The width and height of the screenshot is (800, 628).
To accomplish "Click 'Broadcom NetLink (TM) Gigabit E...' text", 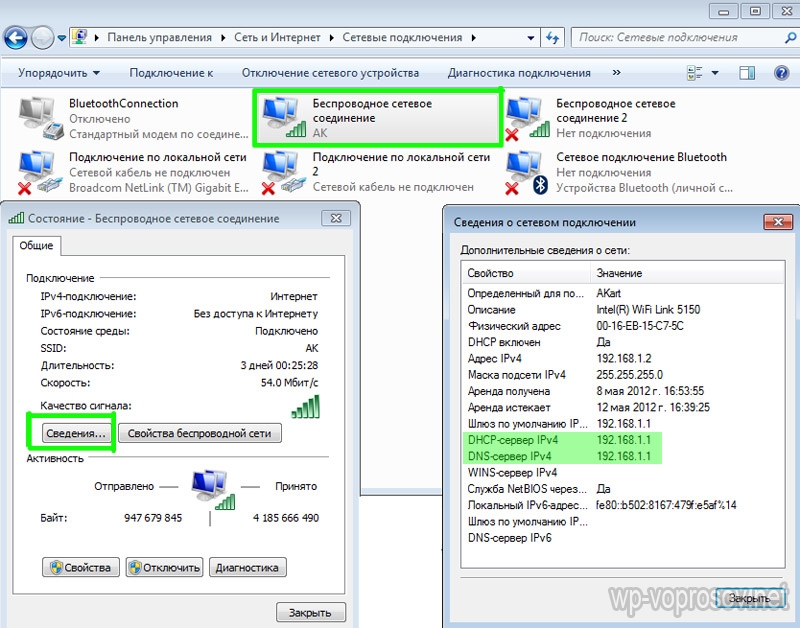I will click(x=159, y=188).
